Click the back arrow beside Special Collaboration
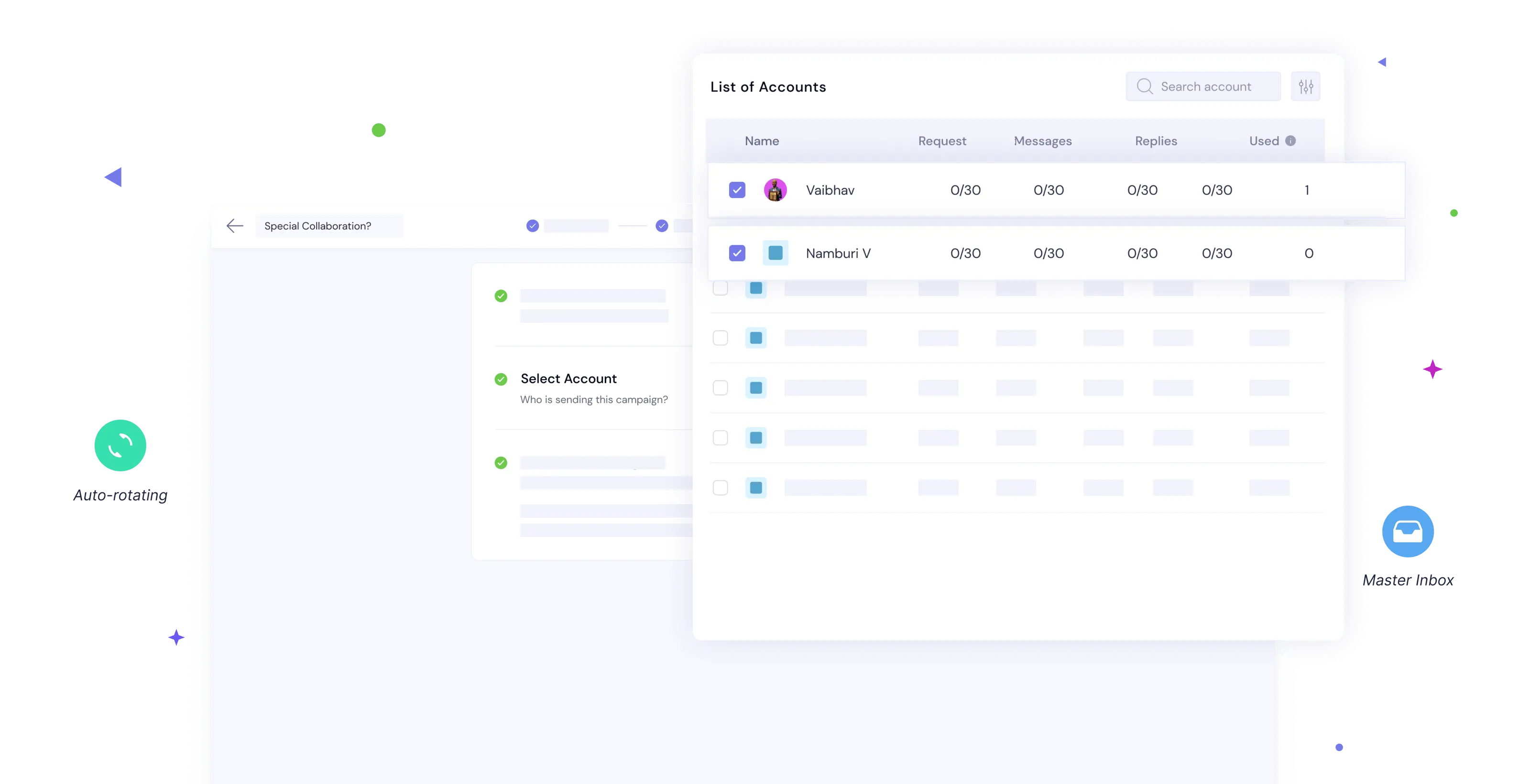The height and width of the screenshot is (784, 1530). coord(235,226)
